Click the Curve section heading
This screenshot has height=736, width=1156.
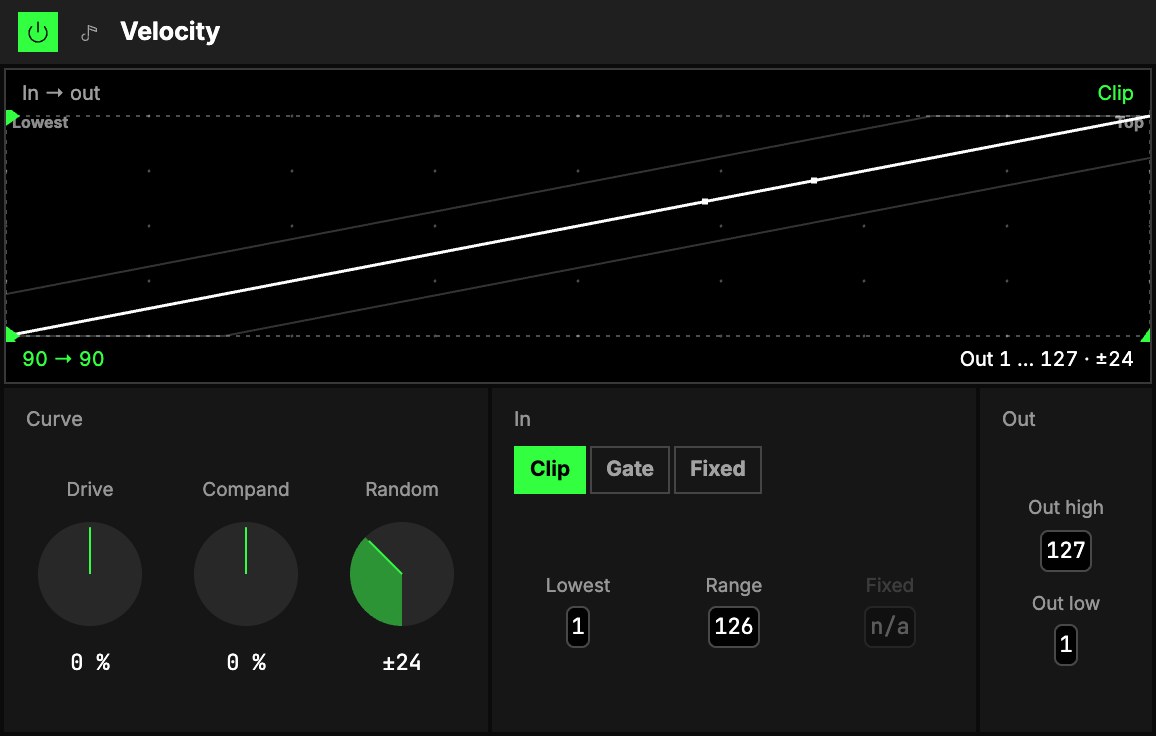point(55,419)
